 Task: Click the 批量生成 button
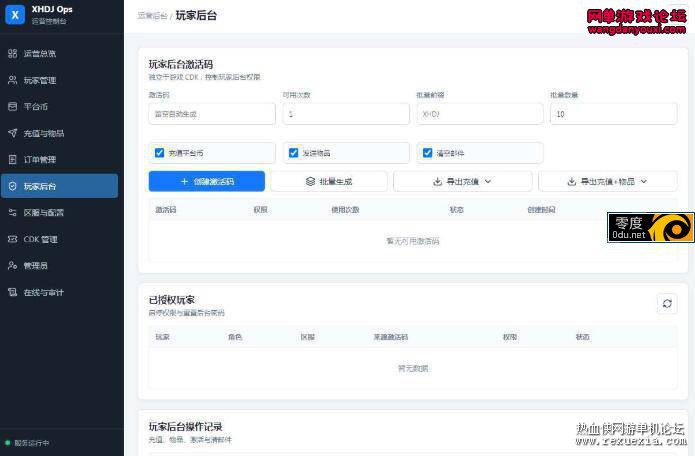(329, 181)
